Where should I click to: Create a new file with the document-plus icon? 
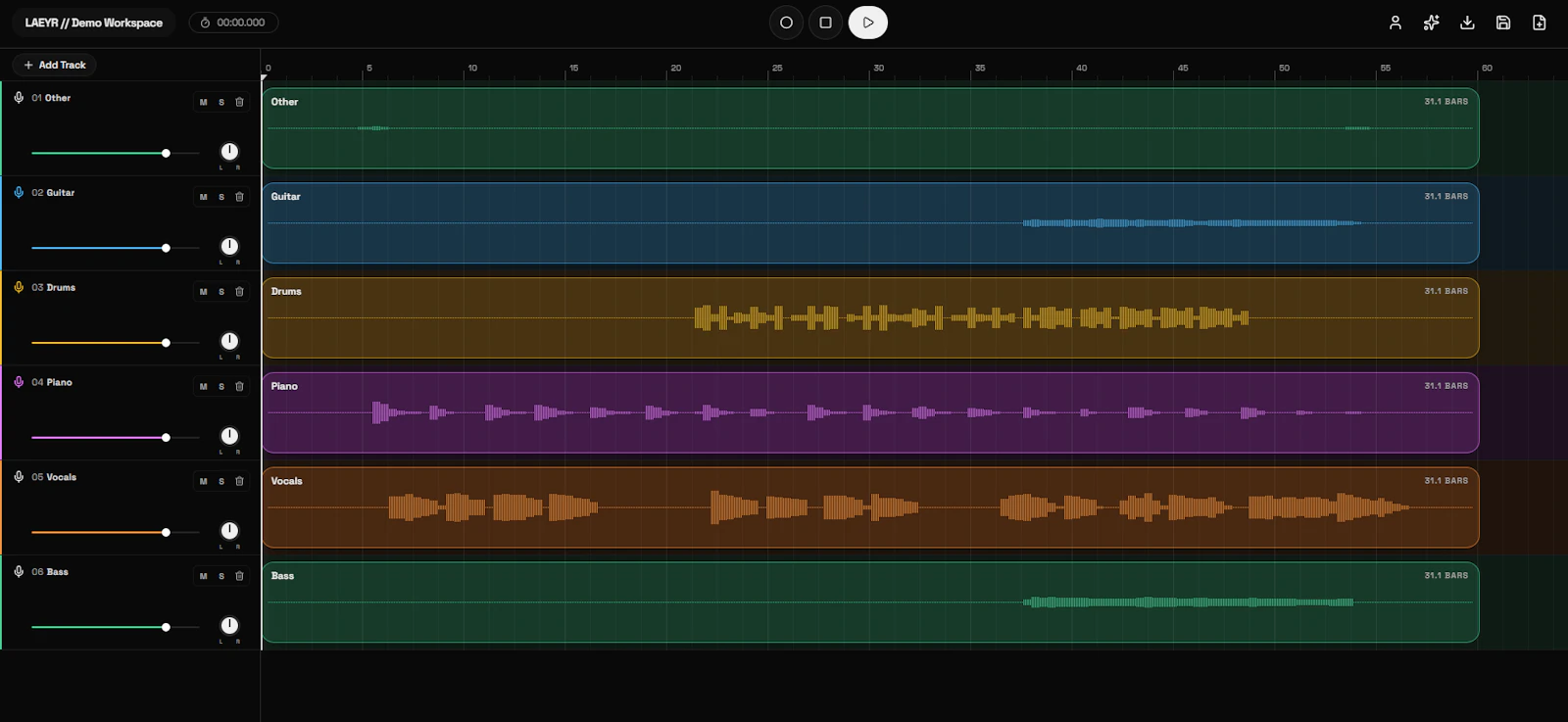[1540, 23]
